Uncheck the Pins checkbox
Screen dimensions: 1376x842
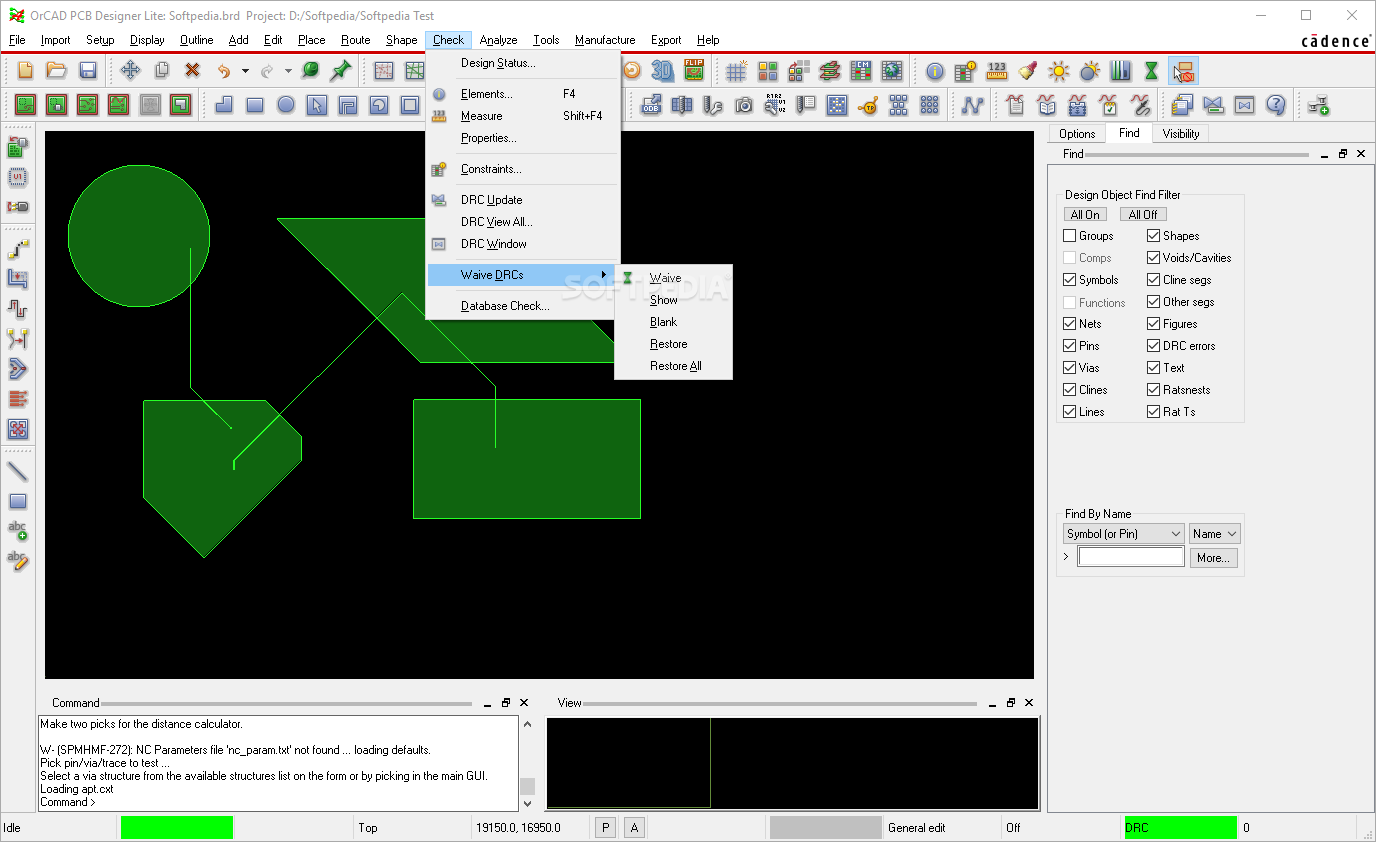[1070, 346]
